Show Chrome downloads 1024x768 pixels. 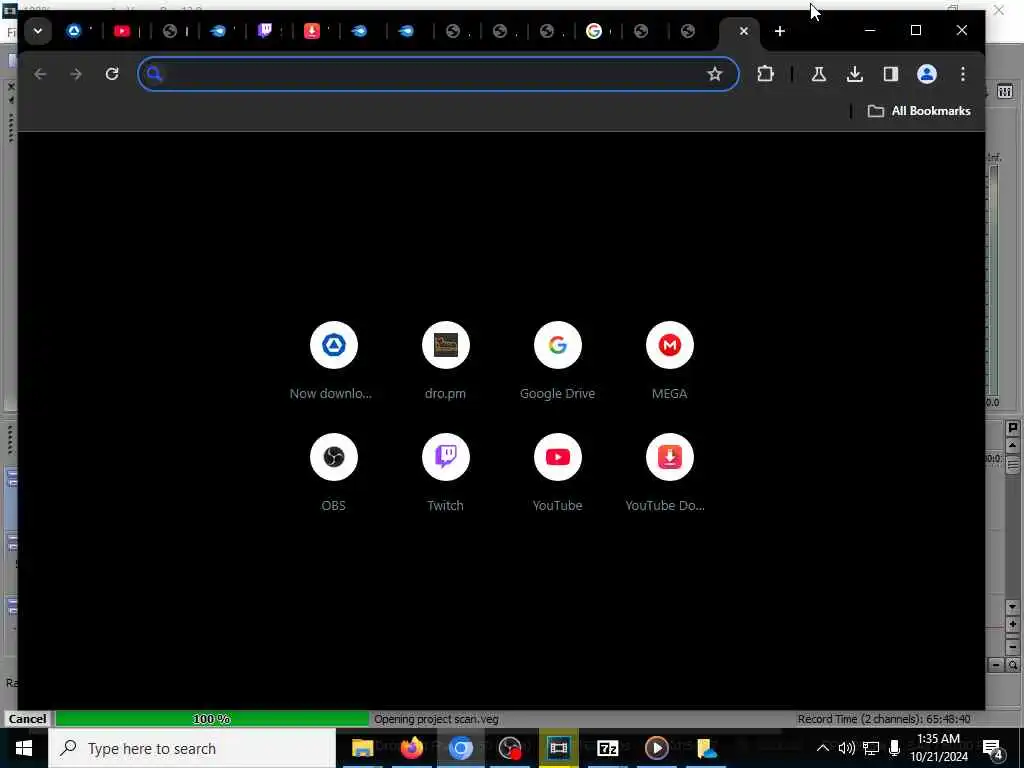tap(854, 74)
